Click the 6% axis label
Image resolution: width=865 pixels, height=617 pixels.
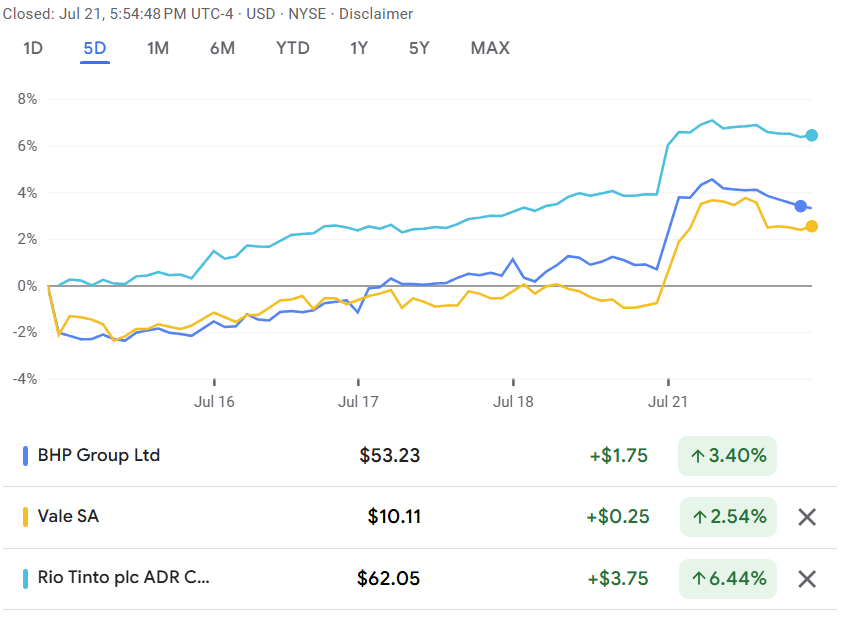pos(27,146)
